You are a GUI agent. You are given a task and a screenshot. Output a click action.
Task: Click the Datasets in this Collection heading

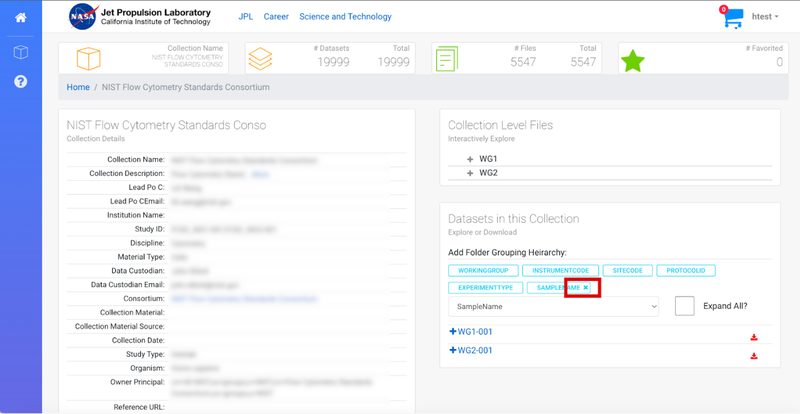[514, 219]
